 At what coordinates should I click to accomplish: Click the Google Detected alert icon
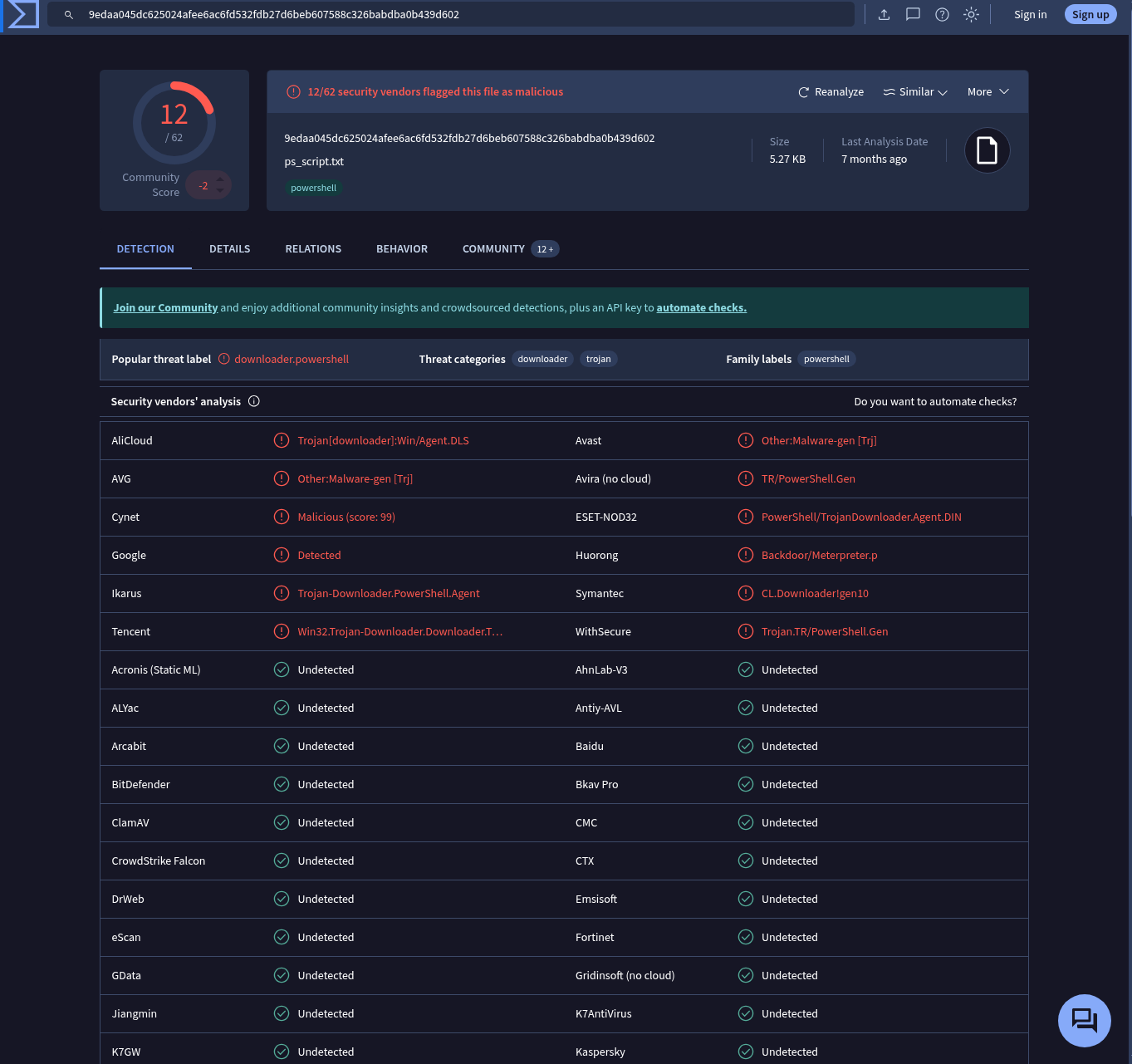pyautogui.click(x=282, y=555)
